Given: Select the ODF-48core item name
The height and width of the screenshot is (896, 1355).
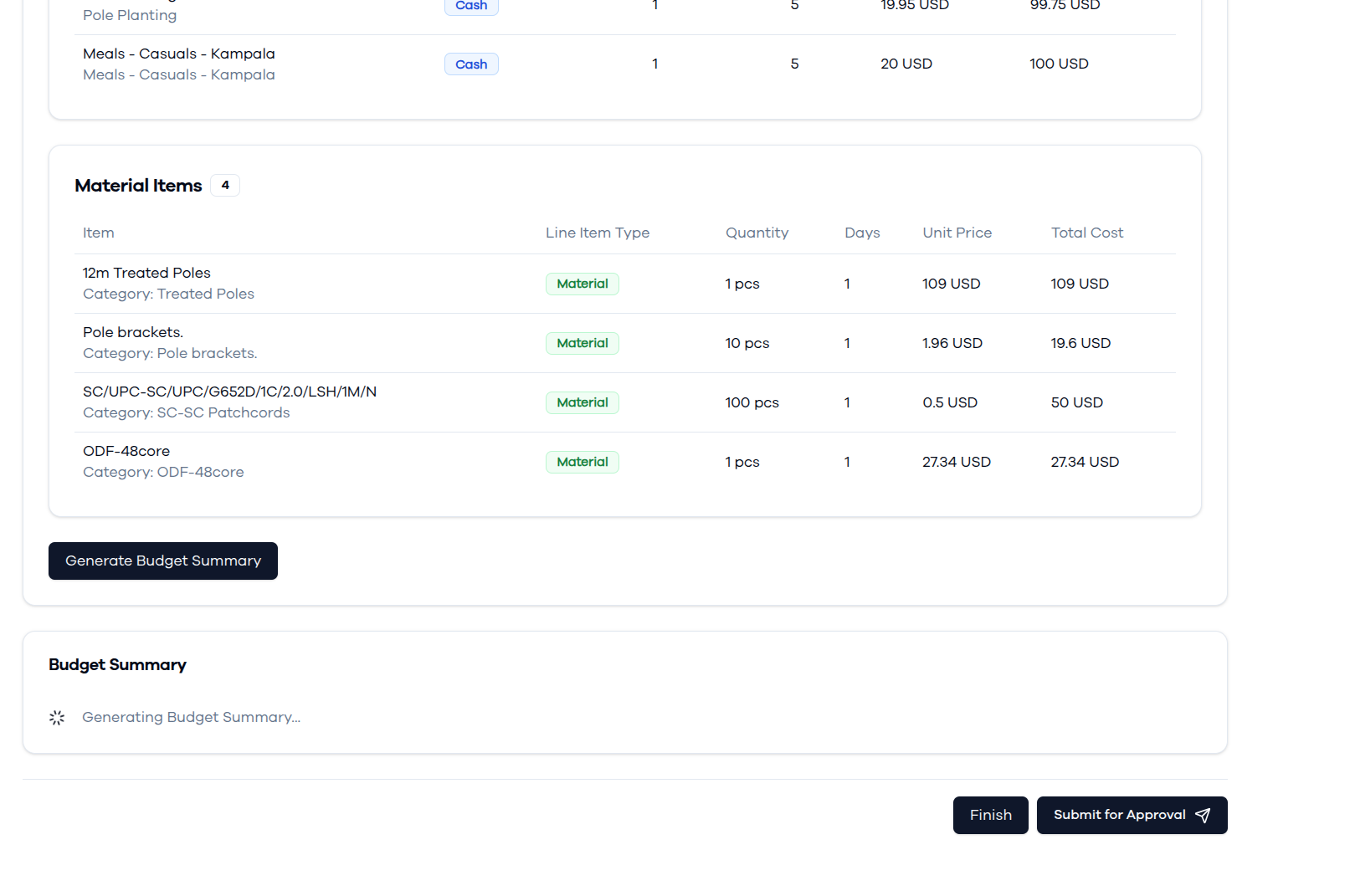Looking at the screenshot, I should coord(126,451).
